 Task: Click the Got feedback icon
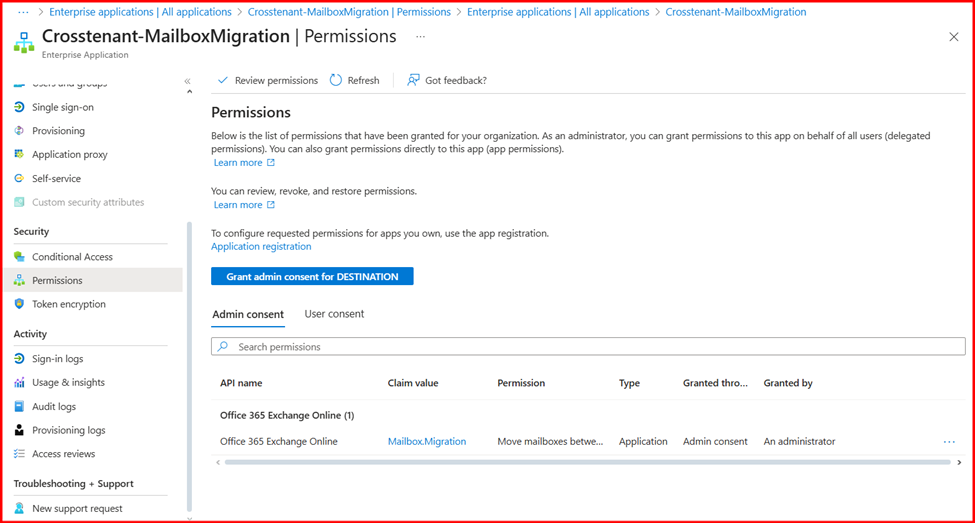(413, 80)
